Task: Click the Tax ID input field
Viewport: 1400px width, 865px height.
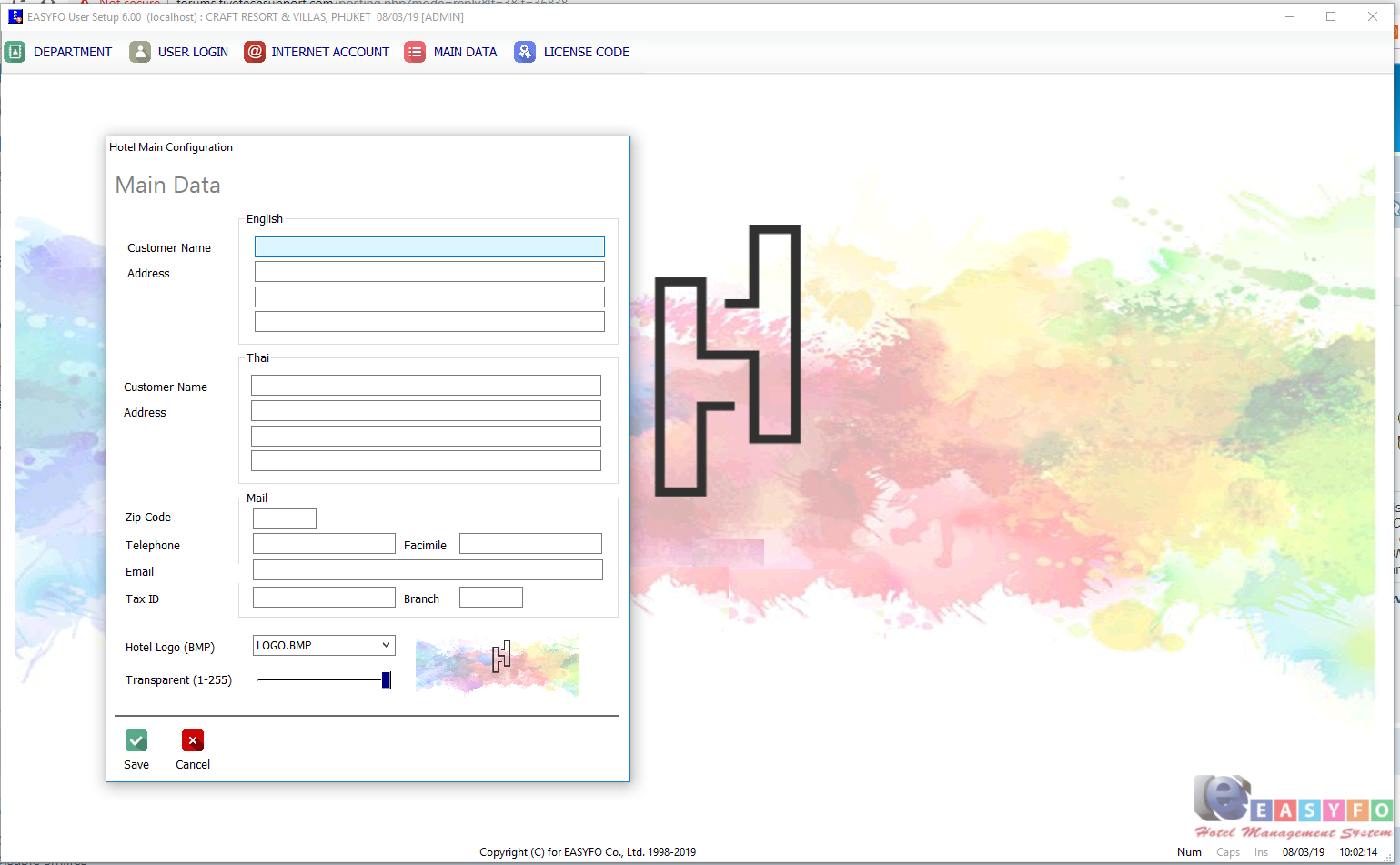Action: (324, 597)
